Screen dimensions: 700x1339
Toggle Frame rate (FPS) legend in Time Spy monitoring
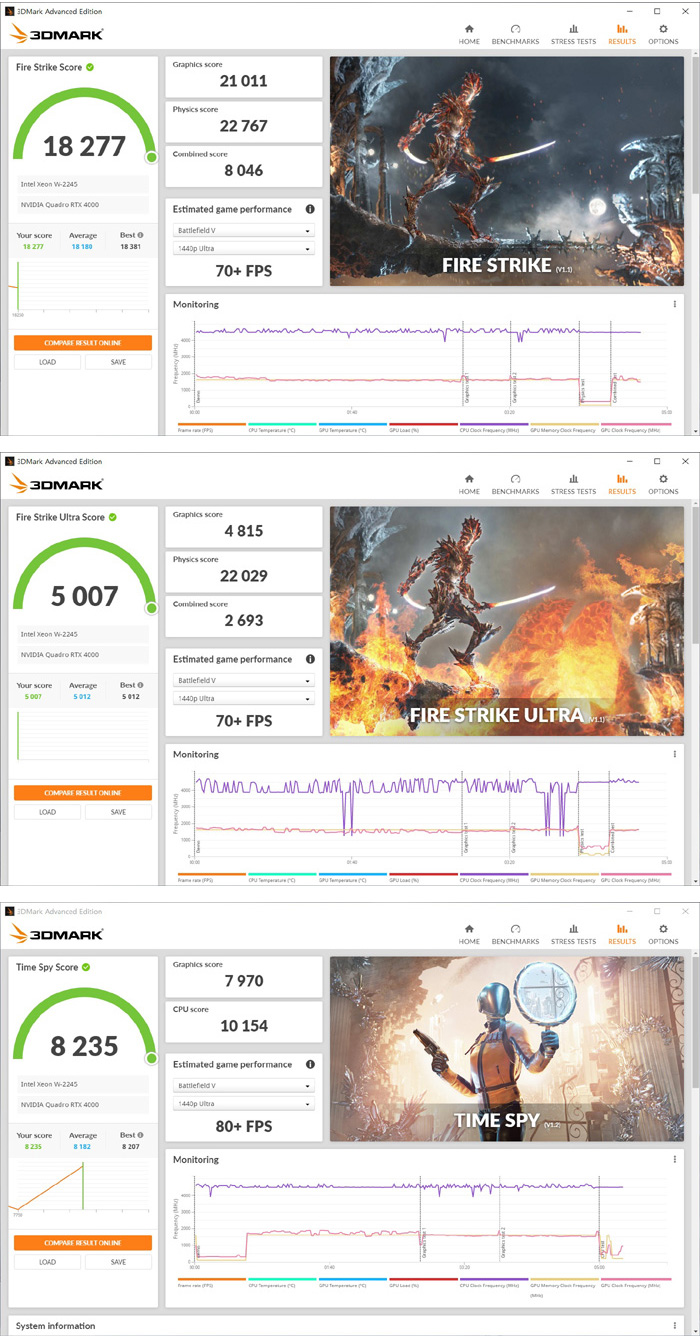click(210, 1282)
